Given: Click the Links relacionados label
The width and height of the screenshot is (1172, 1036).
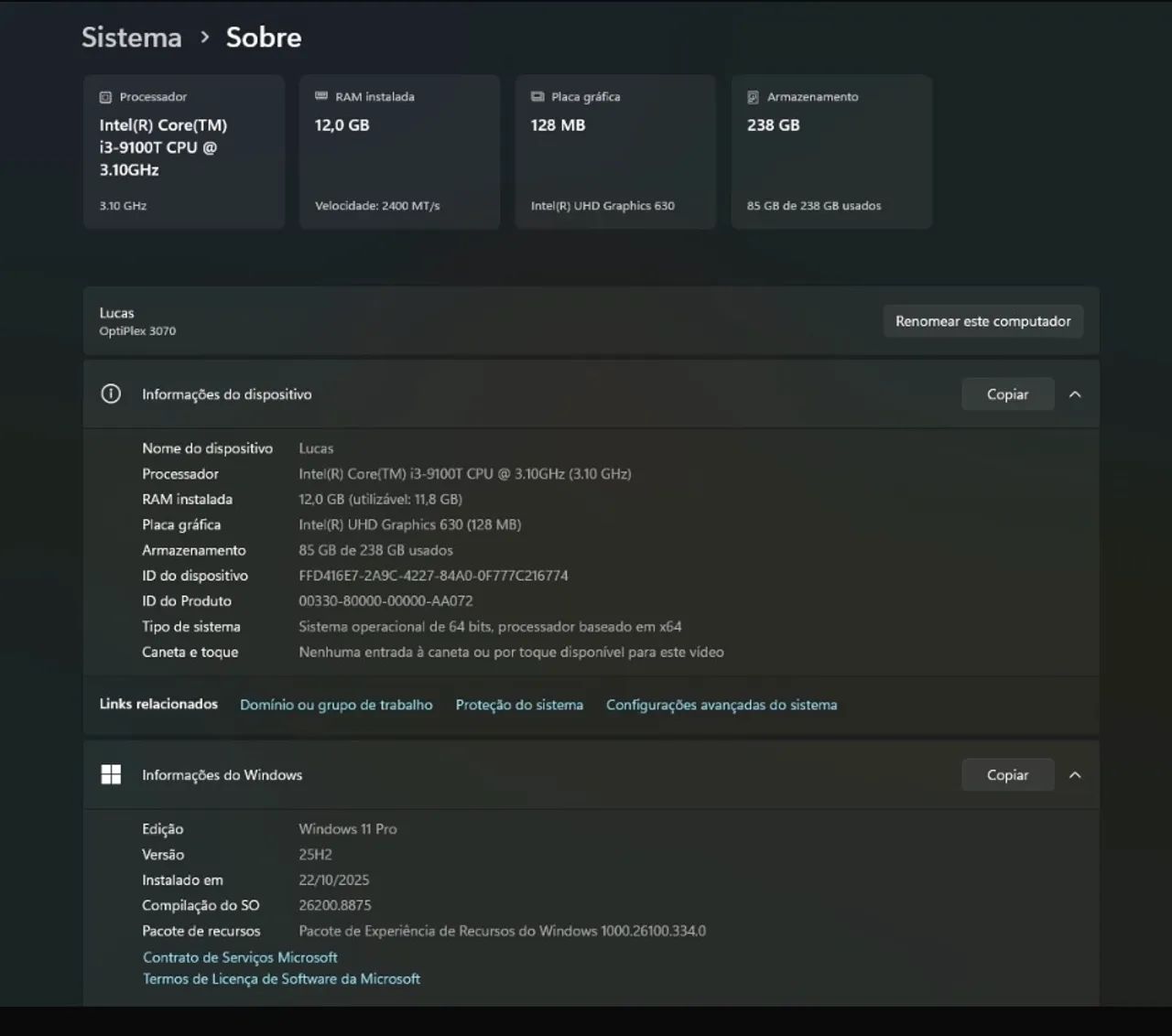Looking at the screenshot, I should (158, 704).
